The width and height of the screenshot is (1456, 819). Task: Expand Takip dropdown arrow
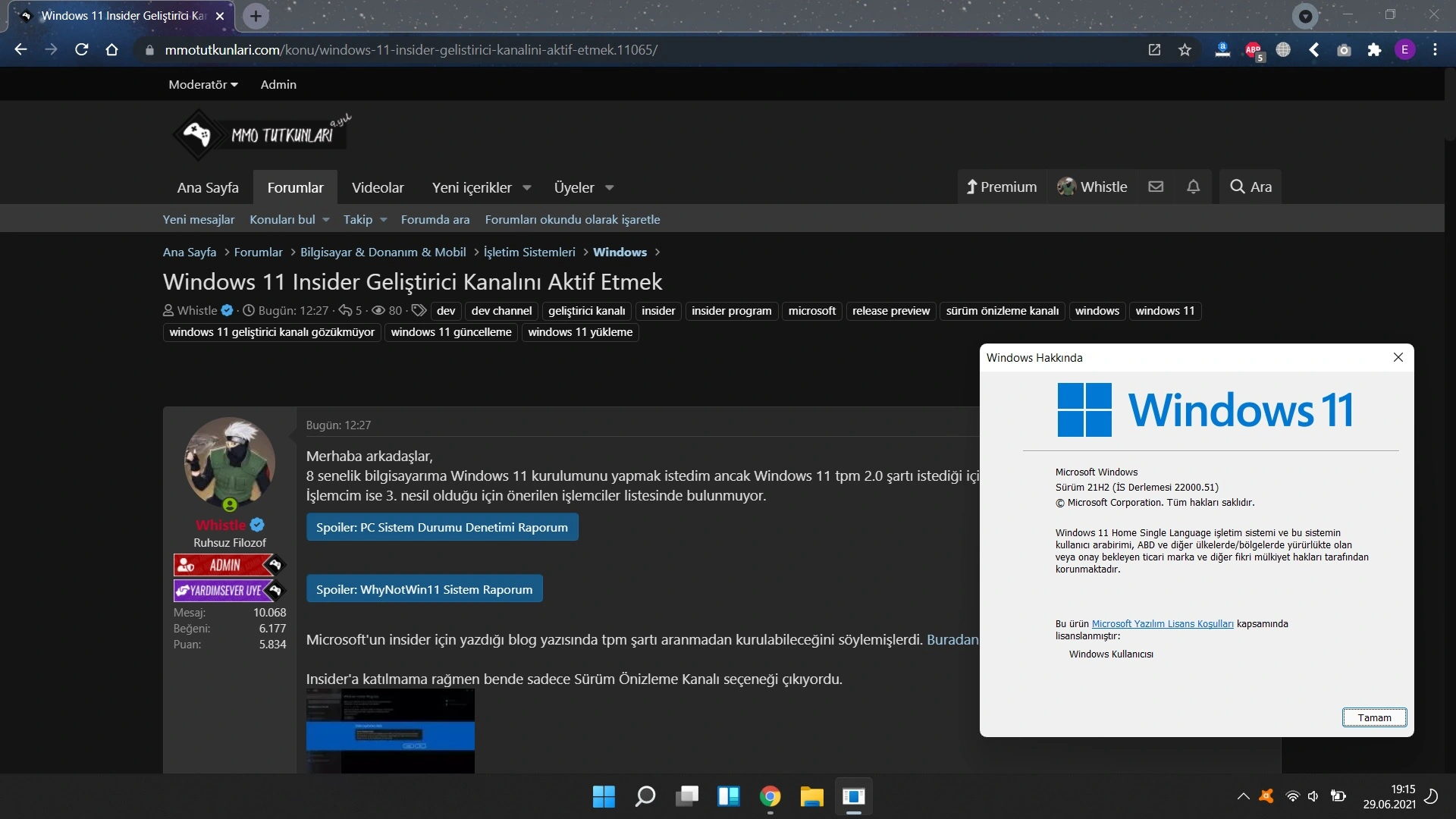(x=384, y=220)
